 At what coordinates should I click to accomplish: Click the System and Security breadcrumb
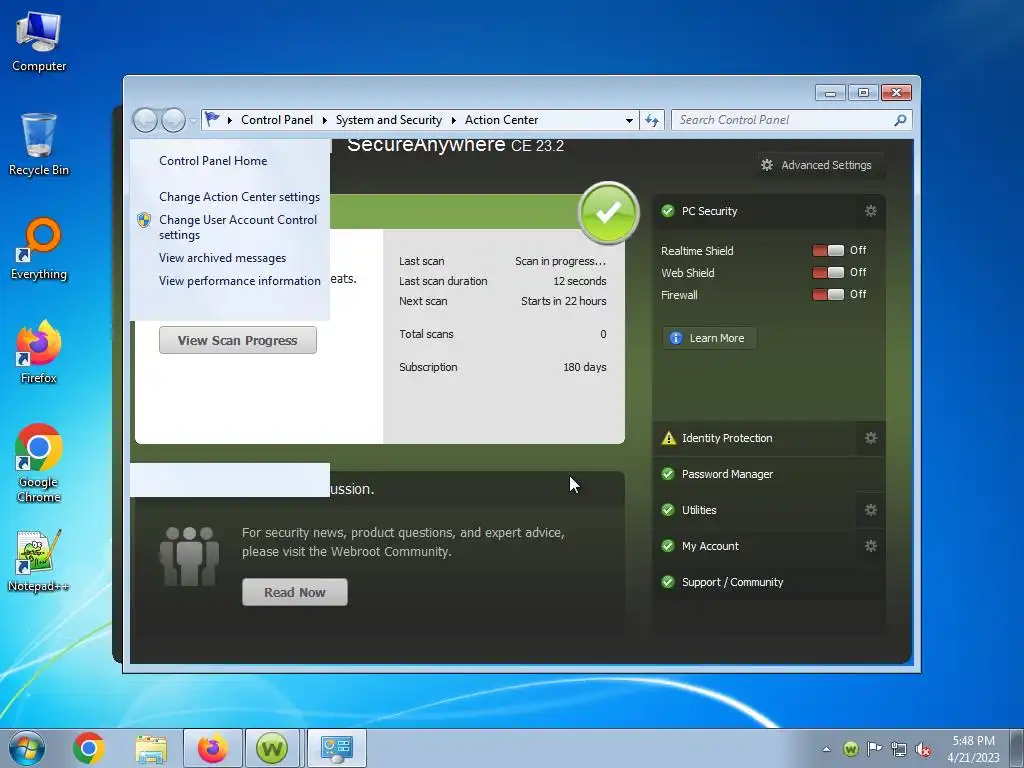tap(389, 120)
